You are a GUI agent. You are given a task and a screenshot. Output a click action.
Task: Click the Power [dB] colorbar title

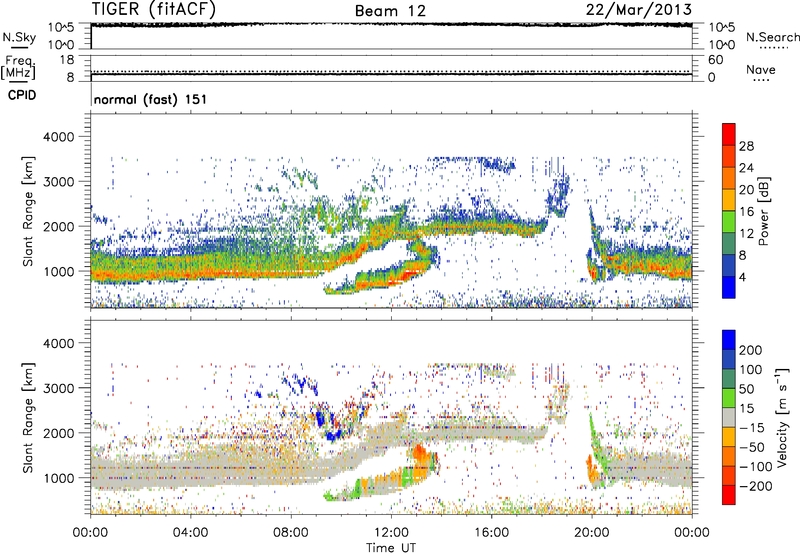pos(764,211)
